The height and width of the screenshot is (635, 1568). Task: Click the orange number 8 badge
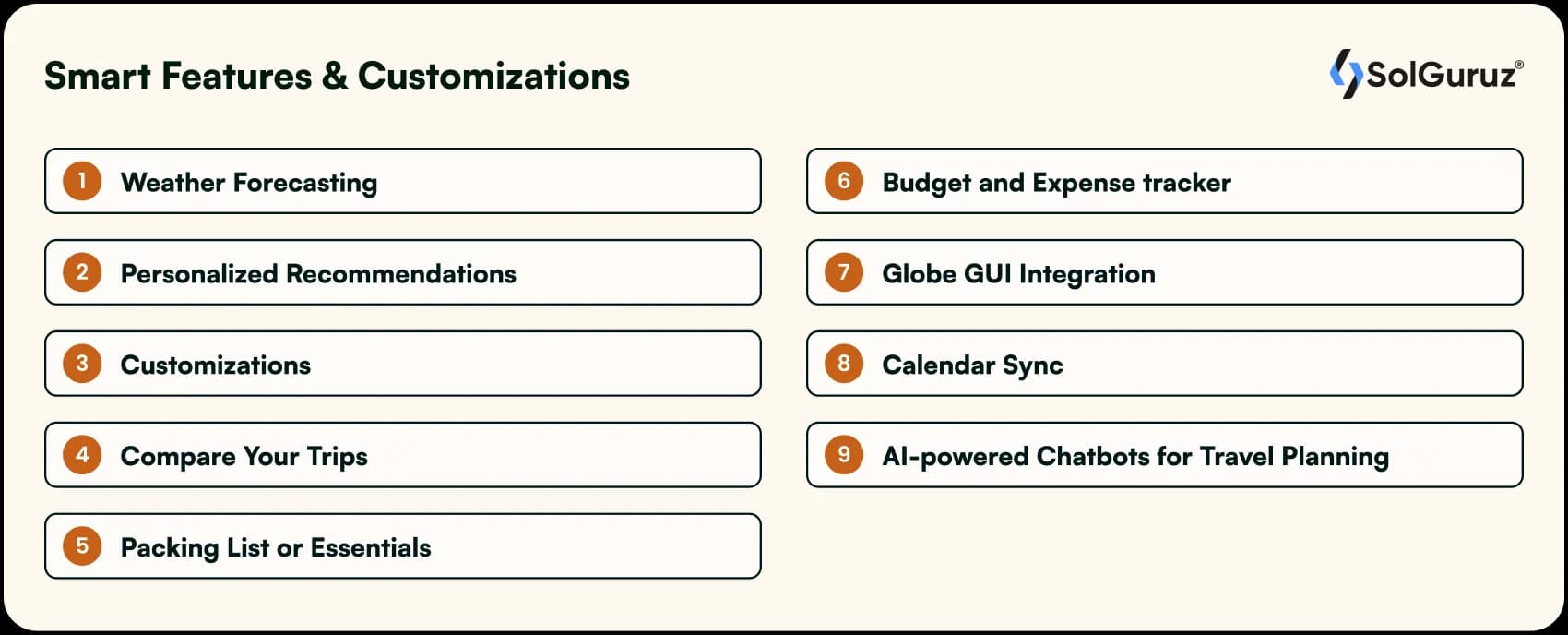844,364
